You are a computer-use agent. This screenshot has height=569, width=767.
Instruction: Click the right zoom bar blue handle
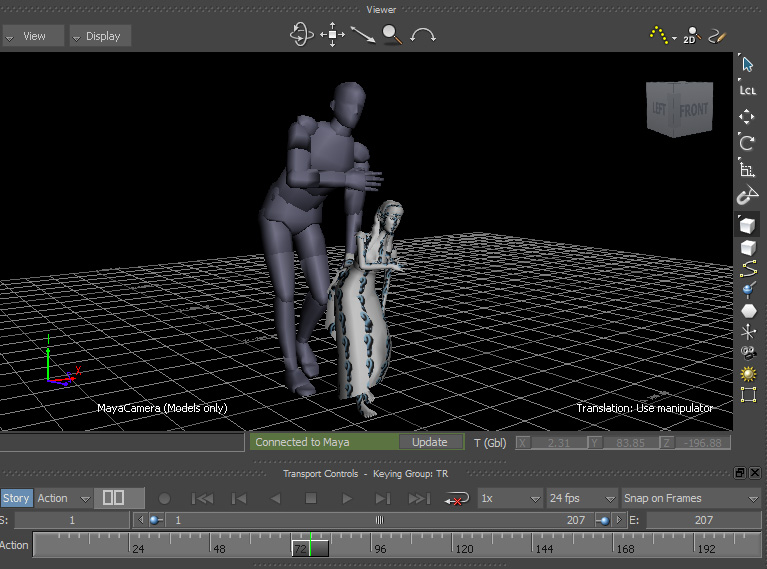[x=603, y=520]
